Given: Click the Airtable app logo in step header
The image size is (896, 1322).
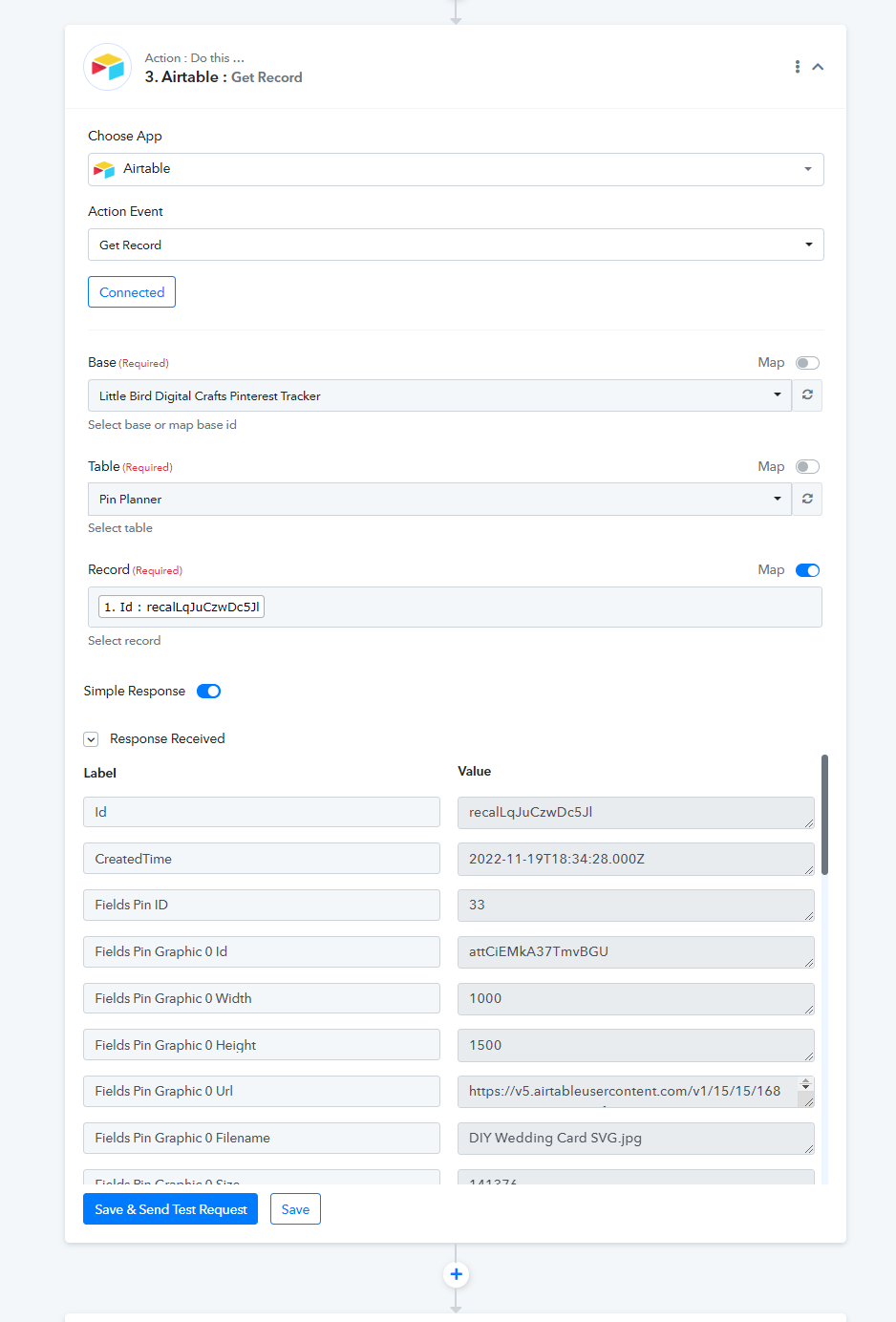Looking at the screenshot, I should tap(108, 67).
